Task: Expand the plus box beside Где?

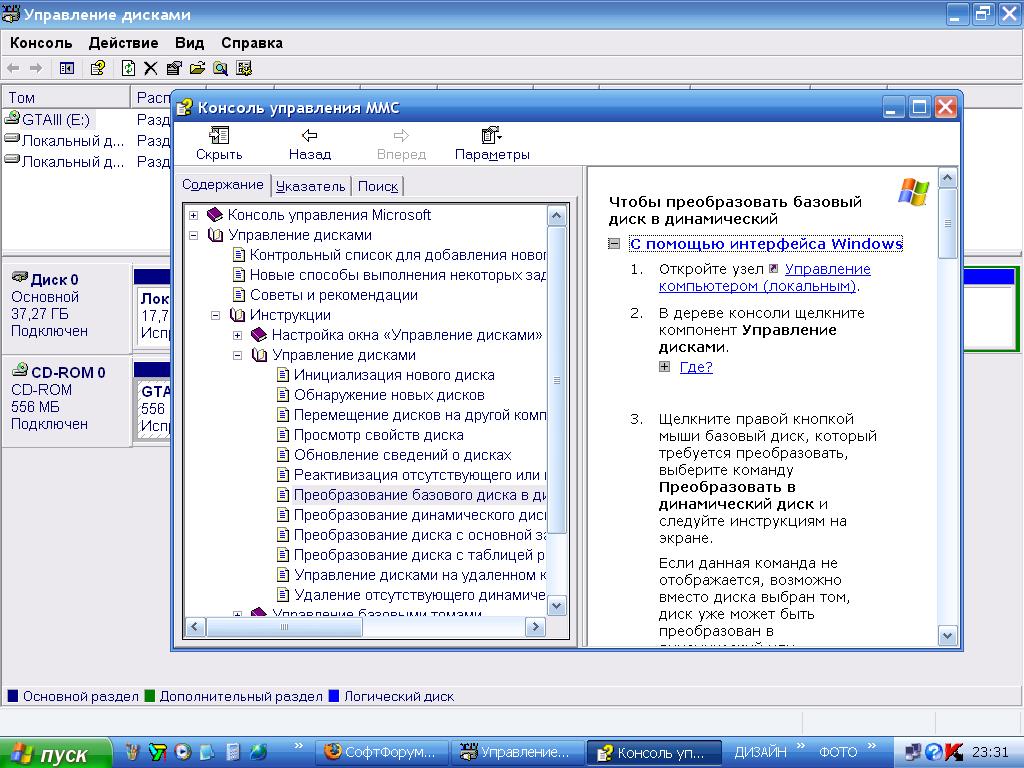Action: (664, 366)
